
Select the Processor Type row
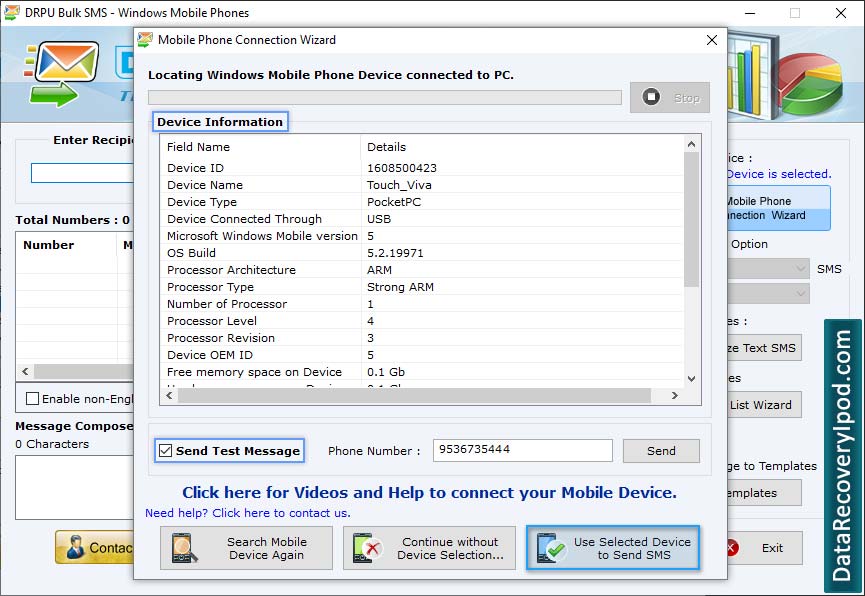click(422, 287)
